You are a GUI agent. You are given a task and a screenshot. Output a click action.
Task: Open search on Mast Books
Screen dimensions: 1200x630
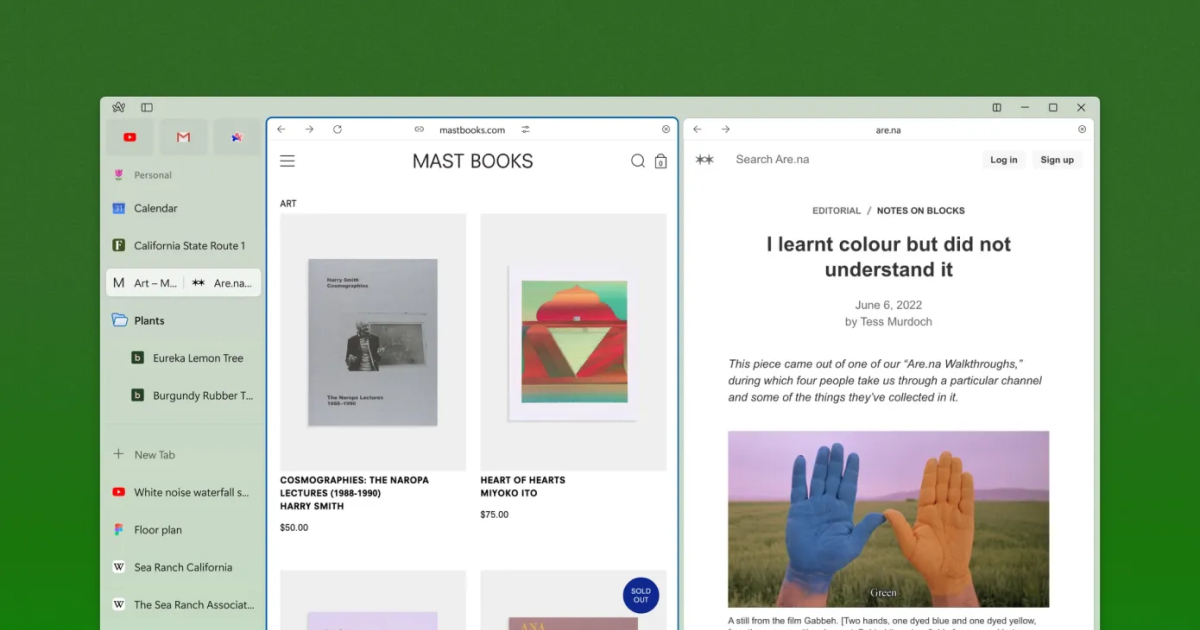click(x=638, y=161)
